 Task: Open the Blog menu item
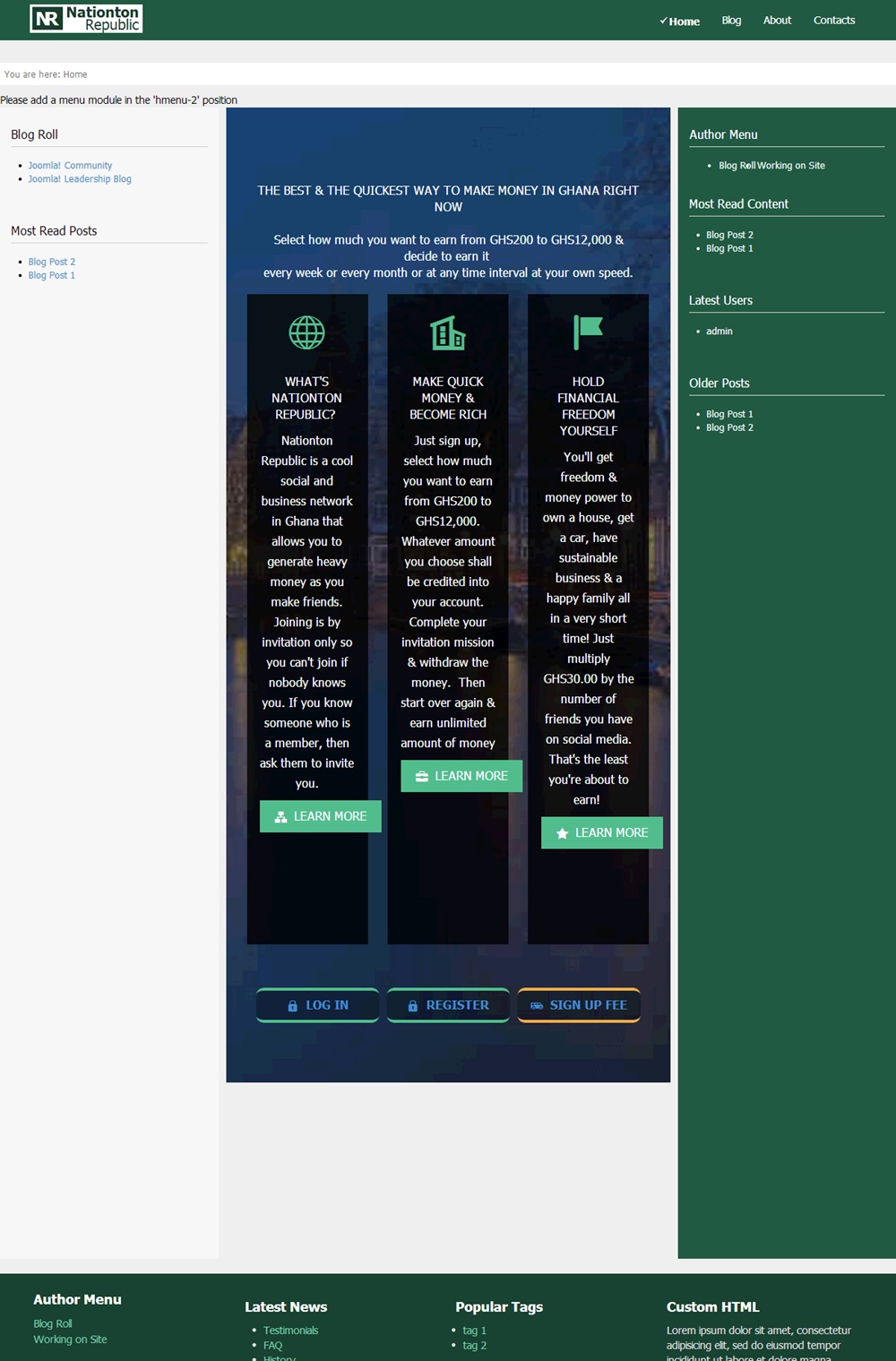731,20
